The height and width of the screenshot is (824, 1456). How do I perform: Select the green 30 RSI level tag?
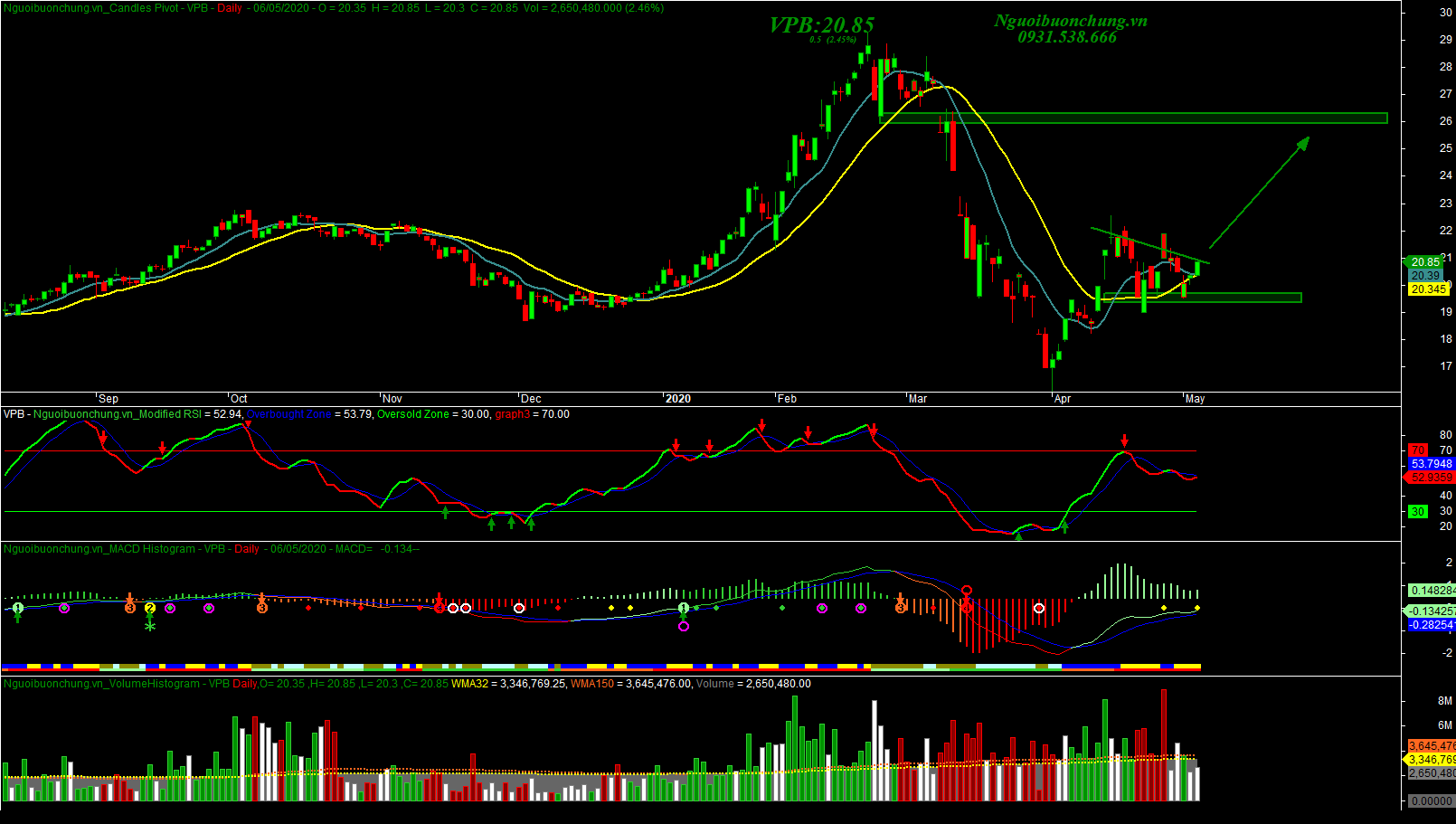point(1418,512)
